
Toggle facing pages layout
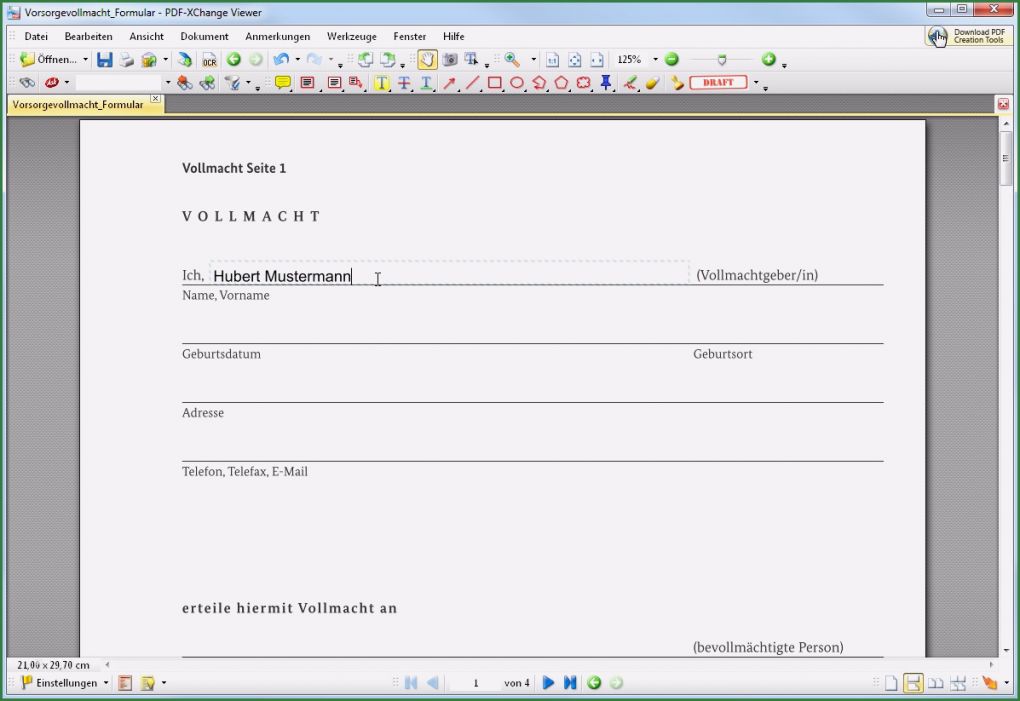pyautogui.click(x=936, y=683)
